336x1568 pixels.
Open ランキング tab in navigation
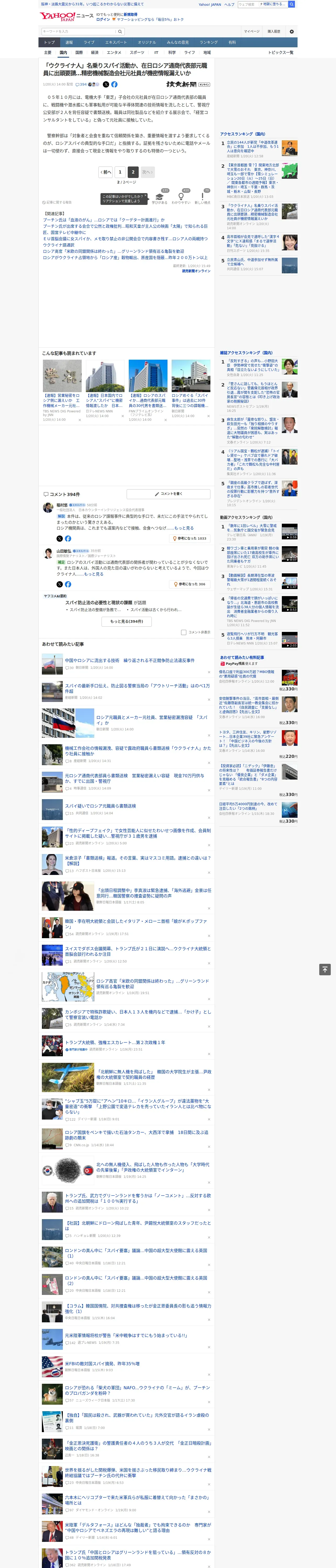point(209,43)
